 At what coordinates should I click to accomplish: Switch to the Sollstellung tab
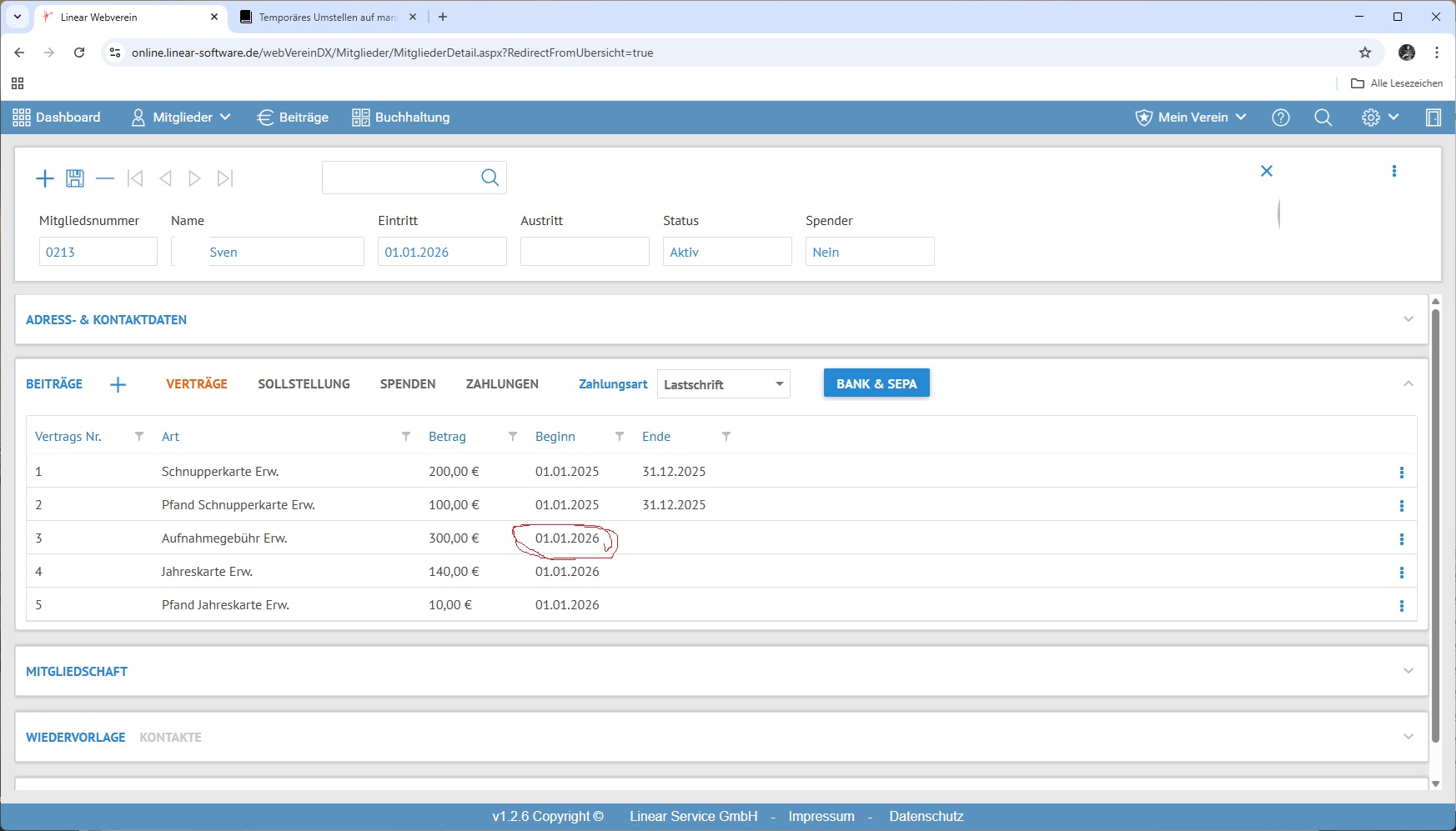pyautogui.click(x=304, y=384)
